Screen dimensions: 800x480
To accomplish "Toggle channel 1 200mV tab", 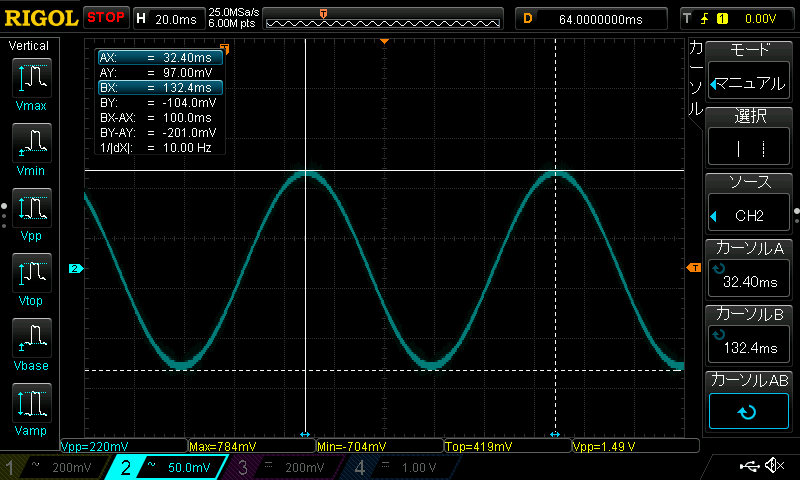I will click(55, 467).
